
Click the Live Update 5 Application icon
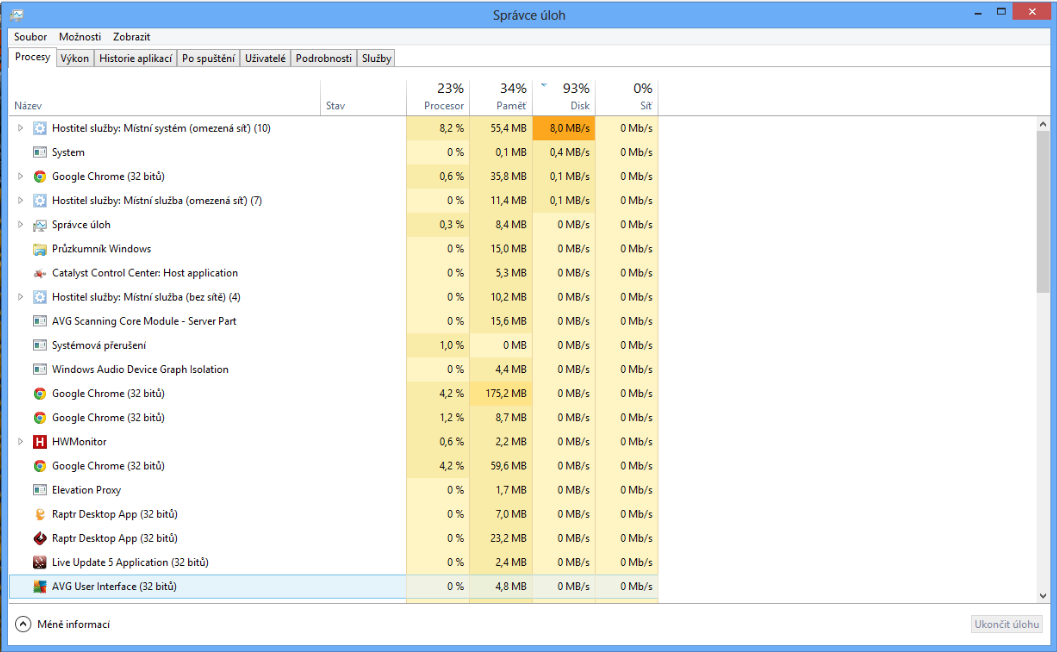pyautogui.click(x=40, y=562)
